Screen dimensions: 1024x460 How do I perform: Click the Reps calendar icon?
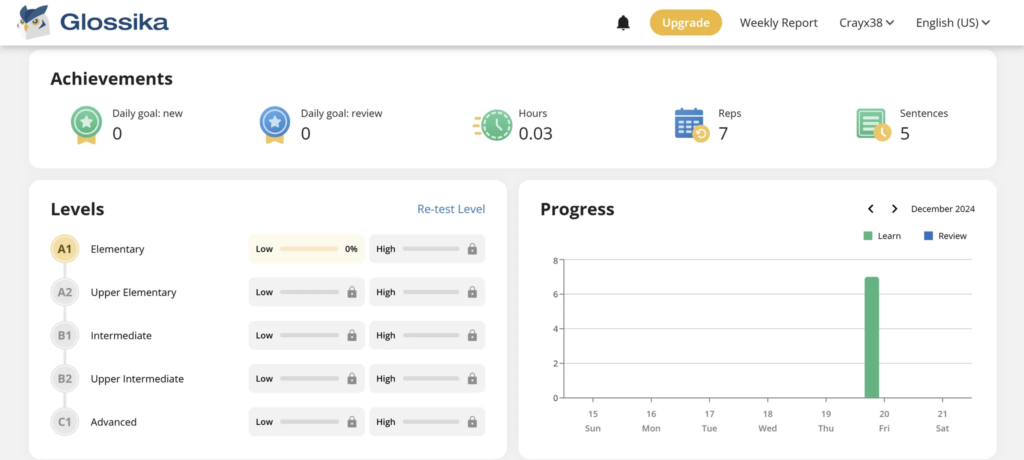coord(692,125)
